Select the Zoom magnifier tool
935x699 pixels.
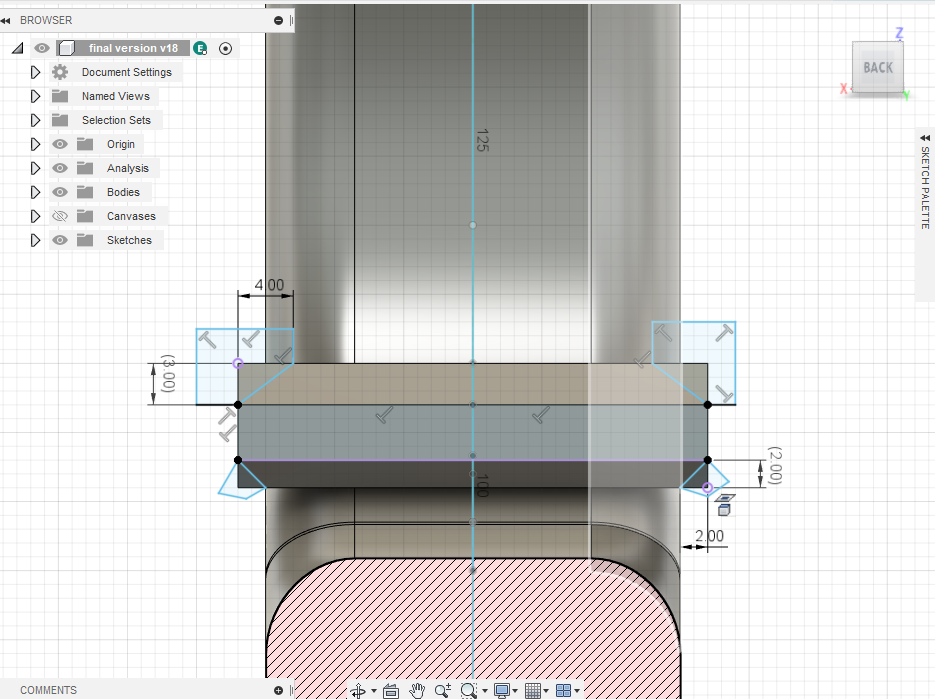(x=442, y=691)
